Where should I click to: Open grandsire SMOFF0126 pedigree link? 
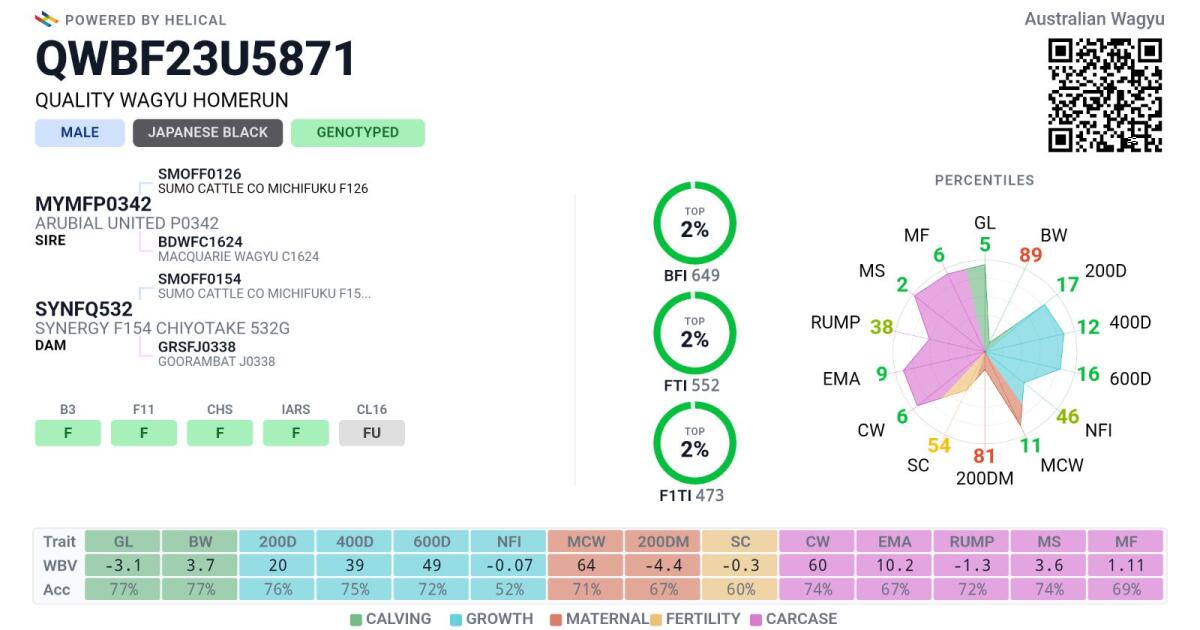pyautogui.click(x=200, y=174)
